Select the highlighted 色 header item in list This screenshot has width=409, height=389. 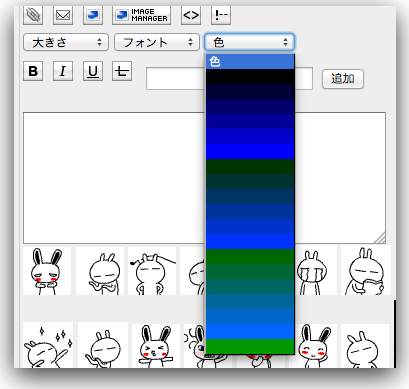click(250, 62)
